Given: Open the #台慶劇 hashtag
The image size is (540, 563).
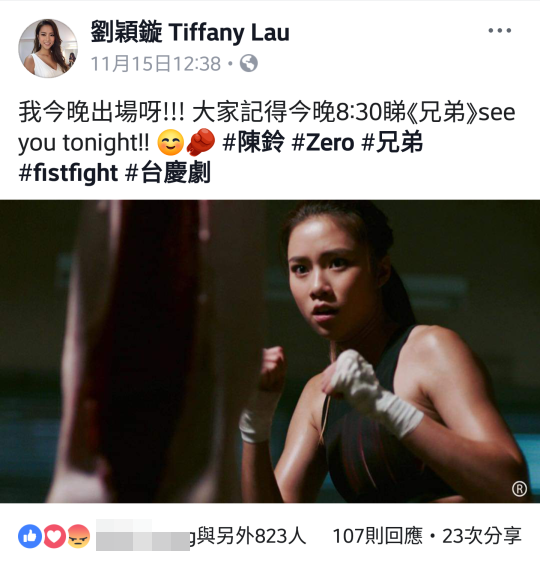Looking at the screenshot, I should (x=168, y=173).
